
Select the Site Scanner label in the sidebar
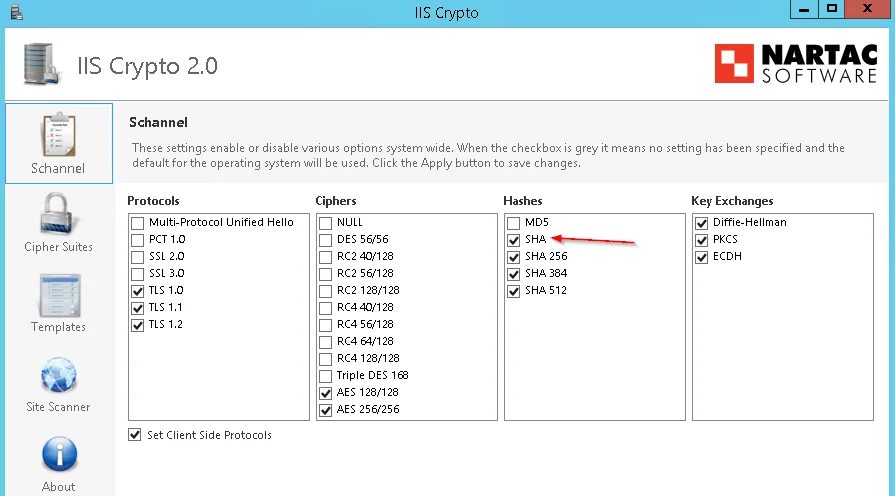click(x=58, y=407)
